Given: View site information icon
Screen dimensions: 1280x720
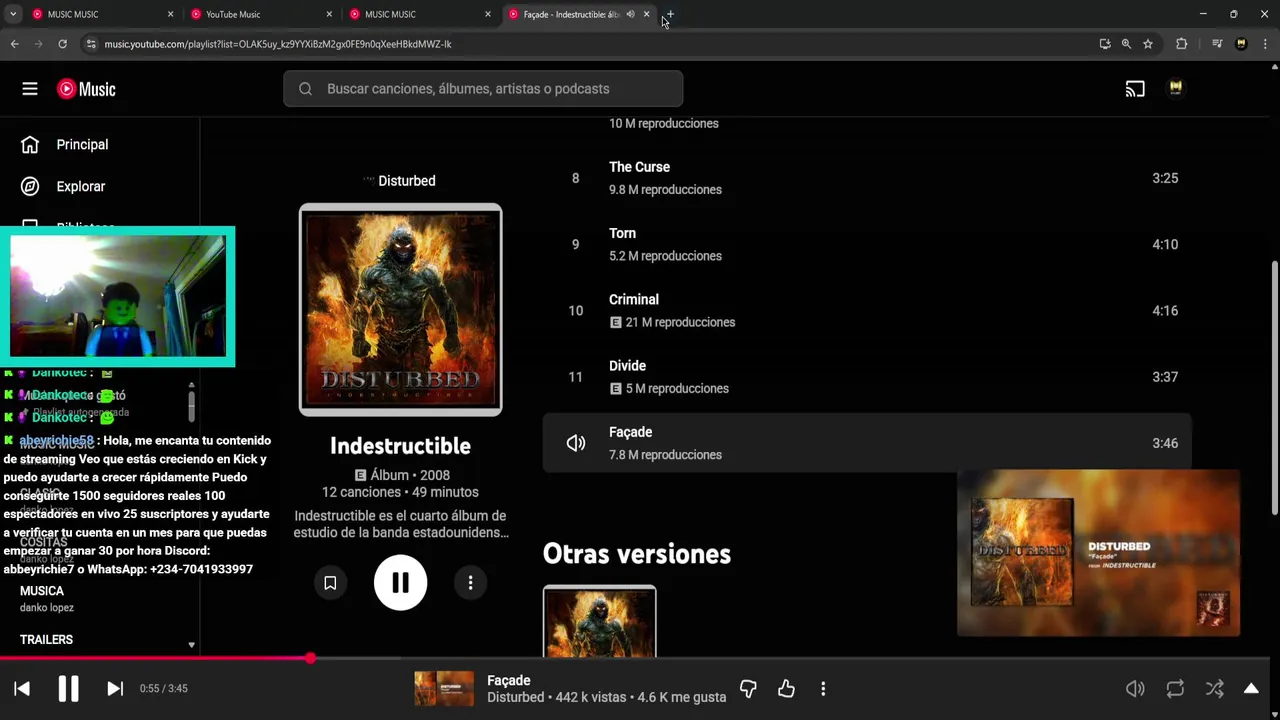Looking at the screenshot, I should 91,44.
